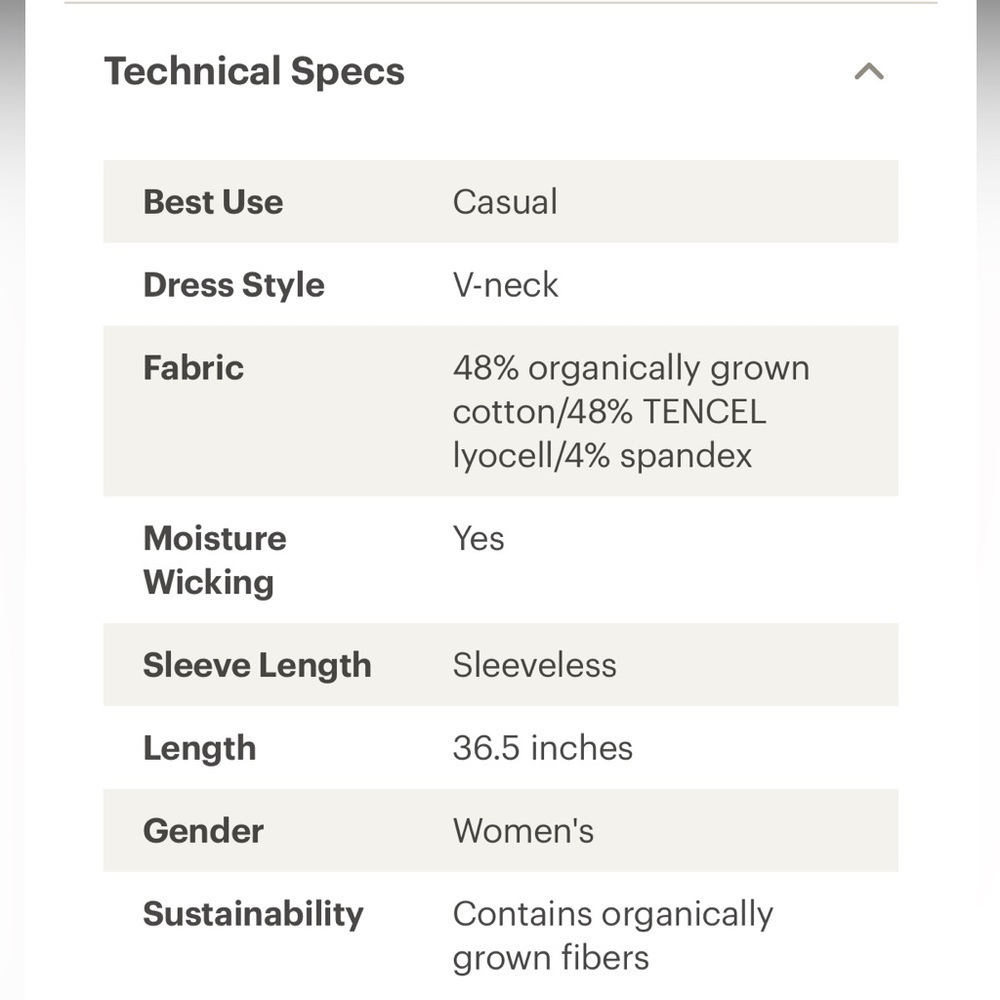Click the 36.5 inches value
Viewport: 1000px width, 1000px height.
(x=543, y=748)
